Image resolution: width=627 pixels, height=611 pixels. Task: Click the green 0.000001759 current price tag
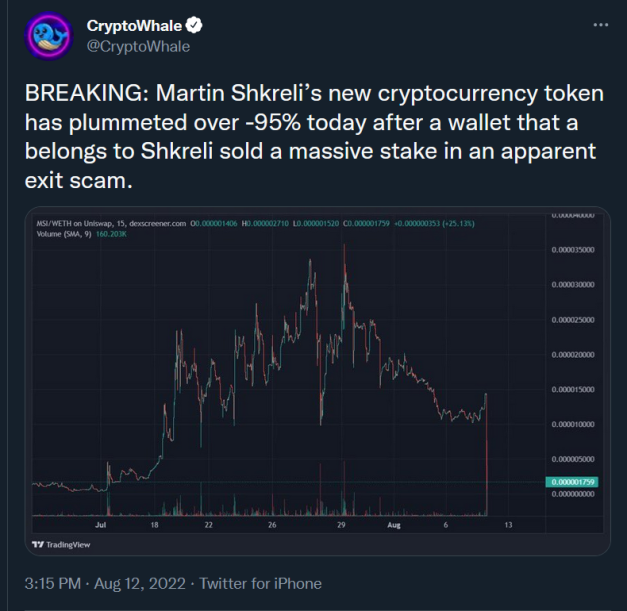[x=572, y=482]
